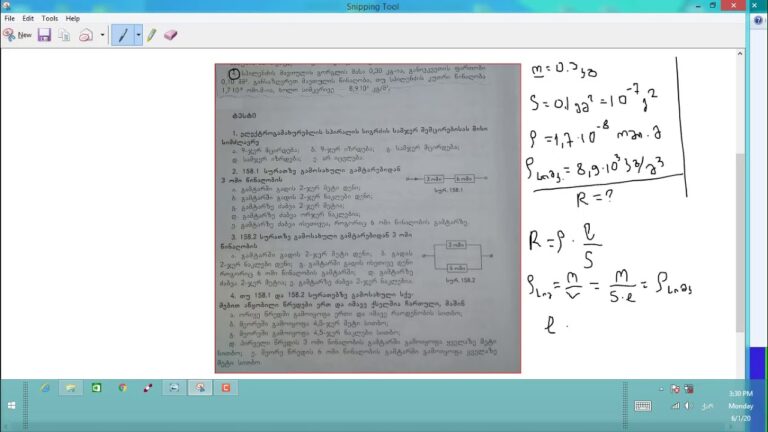Open the Pen options dropdown arrow
This screenshot has width=768, height=432.
[x=139, y=35]
